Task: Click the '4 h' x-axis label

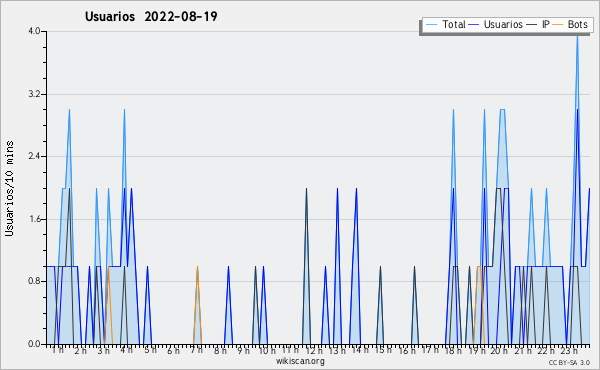Action: [x=127, y=350]
